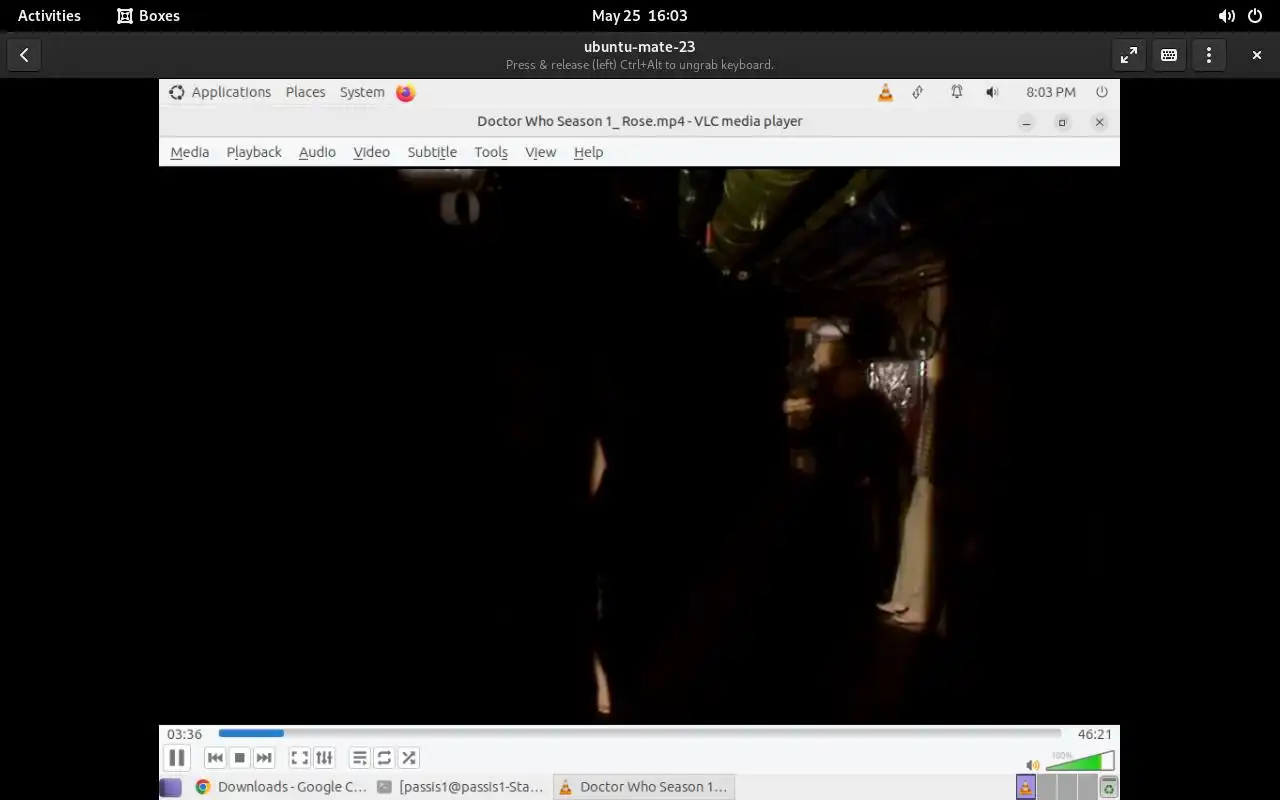Open the Help menu
This screenshot has width=1280, height=800.
coord(588,152)
